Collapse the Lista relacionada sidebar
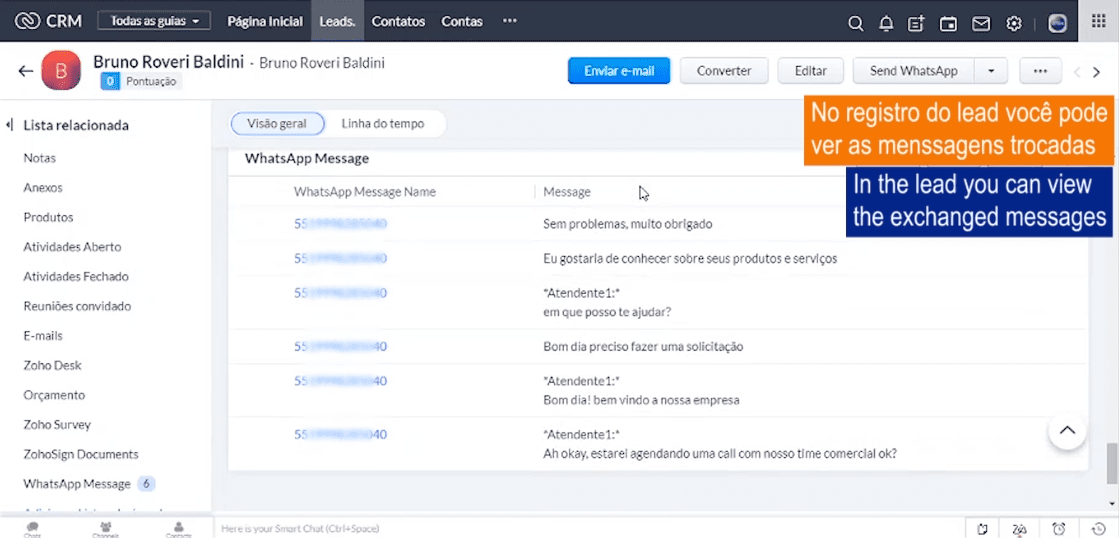The image size is (1119, 543). point(9,125)
